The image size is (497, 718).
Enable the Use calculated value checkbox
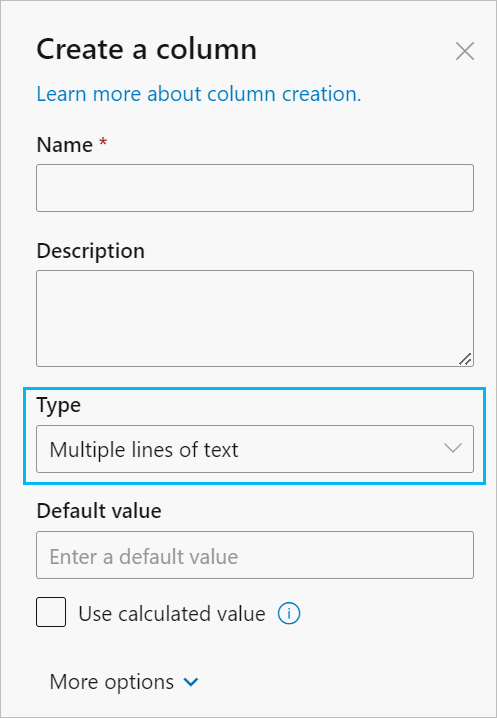[x=51, y=612]
